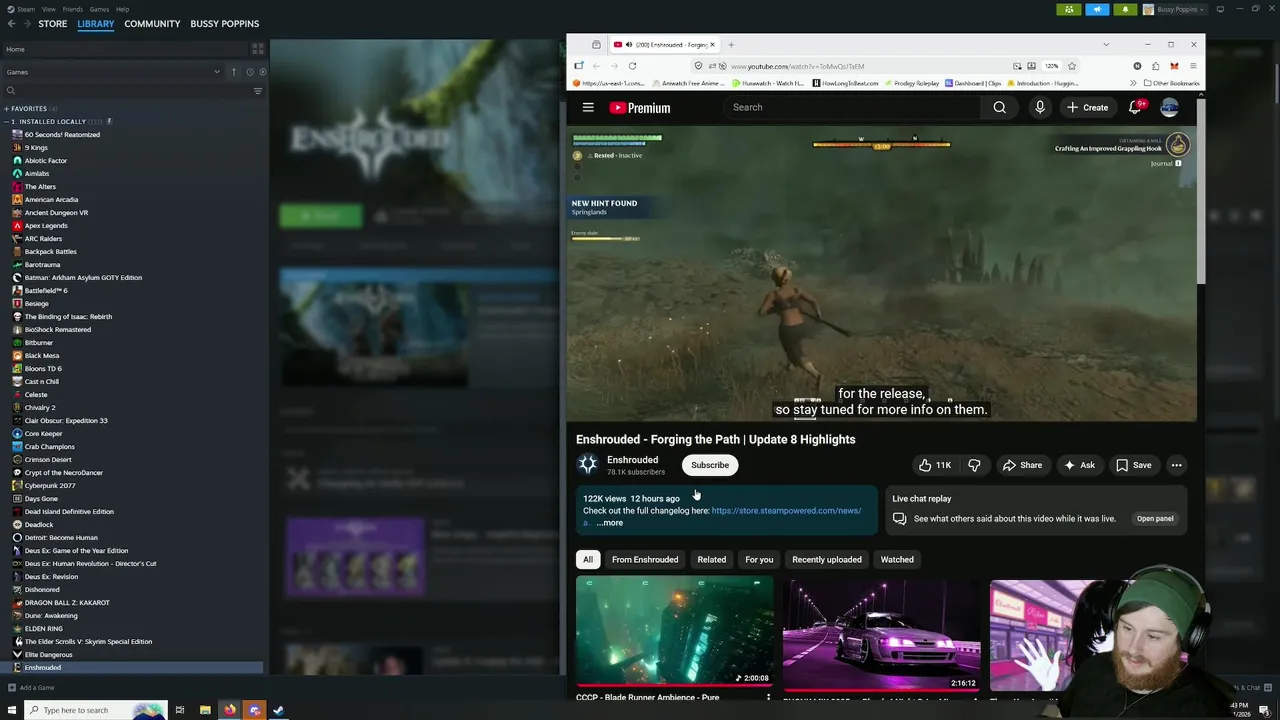The height and width of the screenshot is (720, 1280).
Task: Go back in Firefox browser
Action: 596,66
